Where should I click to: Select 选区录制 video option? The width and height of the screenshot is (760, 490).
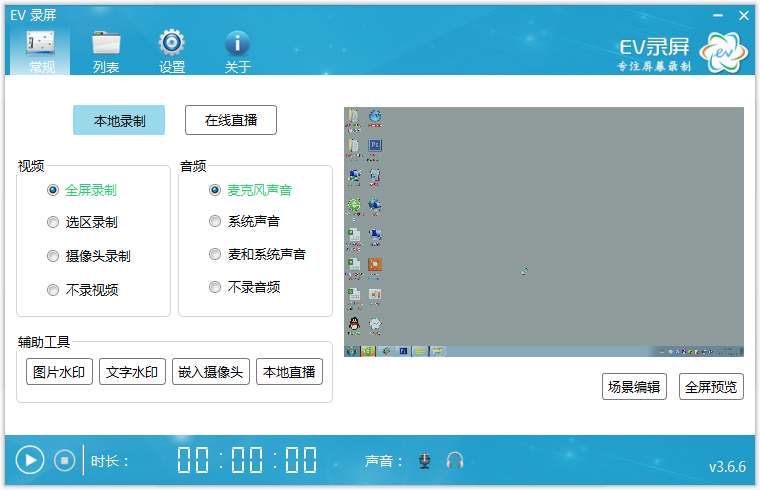click(53, 222)
